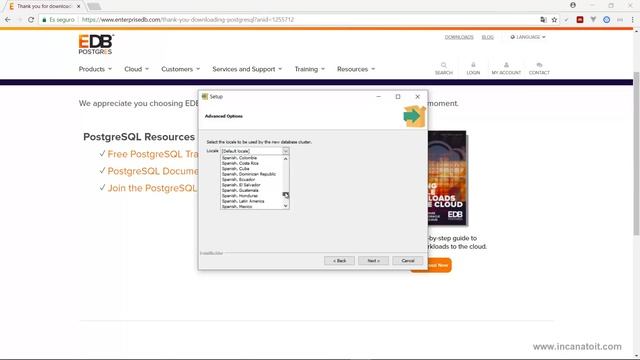Click the Next button in Setup

(x=373, y=260)
